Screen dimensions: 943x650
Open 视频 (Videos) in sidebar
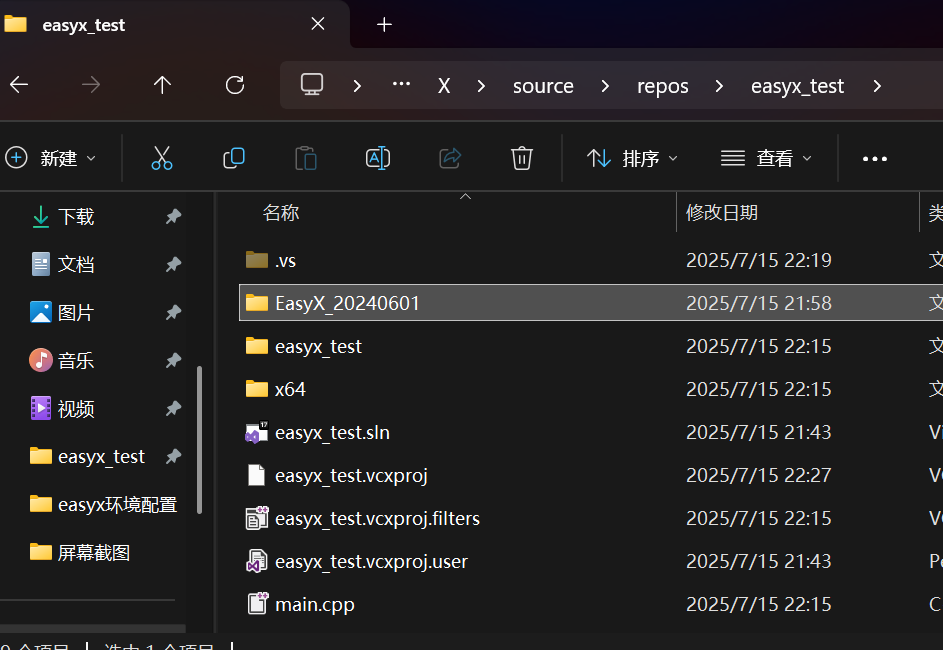(x=76, y=409)
